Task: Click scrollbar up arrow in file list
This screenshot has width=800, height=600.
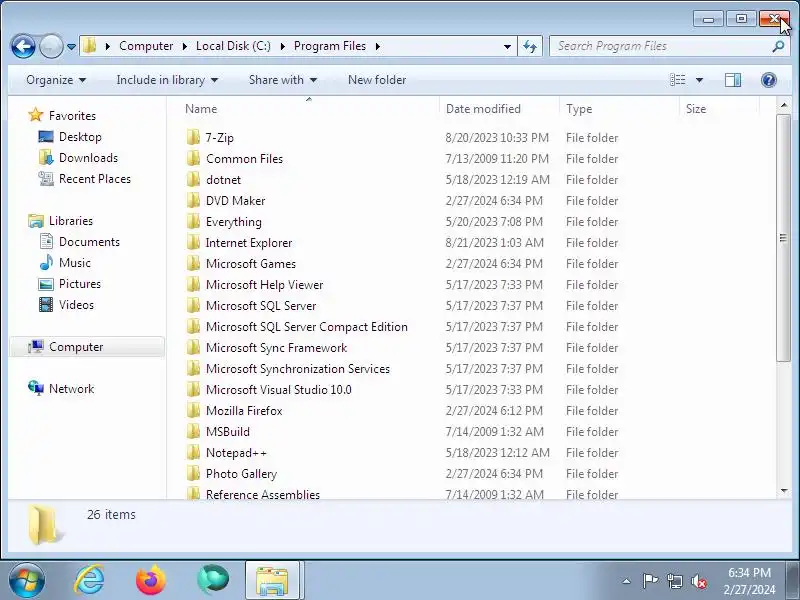Action: 784,106
